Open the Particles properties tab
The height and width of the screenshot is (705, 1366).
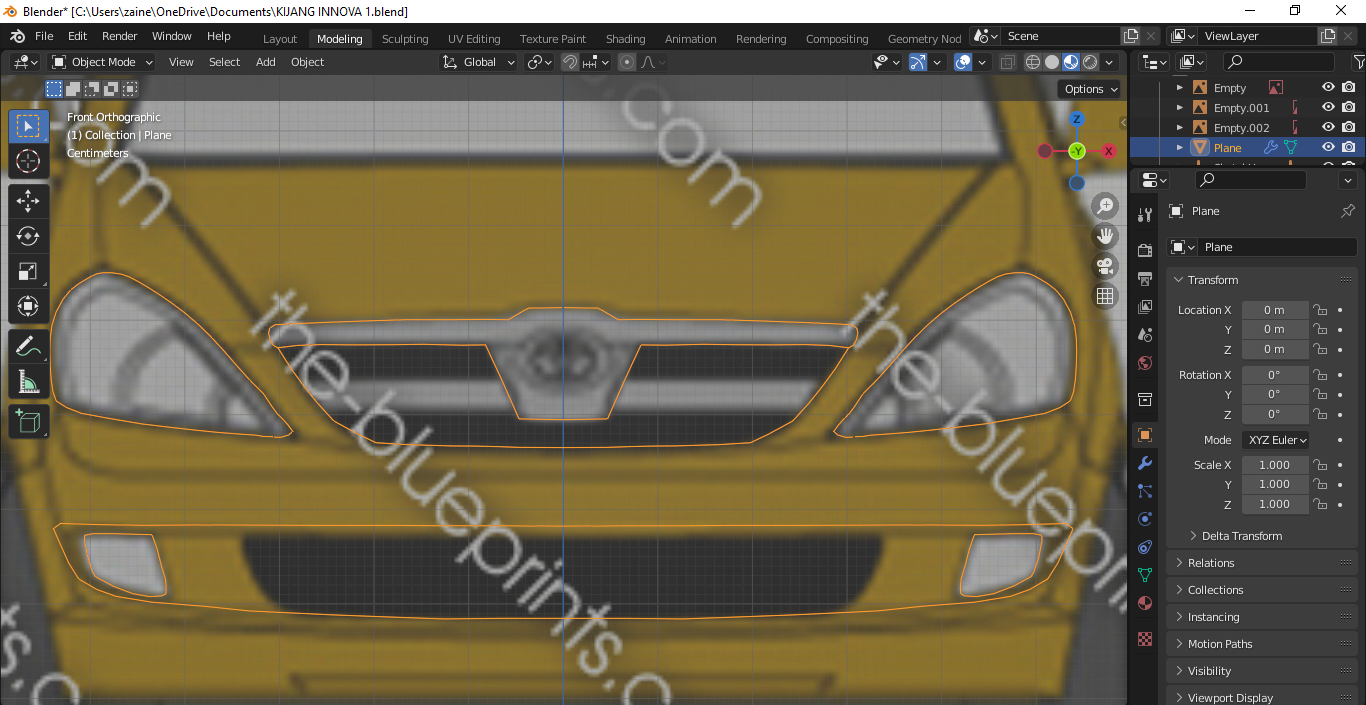1145,491
